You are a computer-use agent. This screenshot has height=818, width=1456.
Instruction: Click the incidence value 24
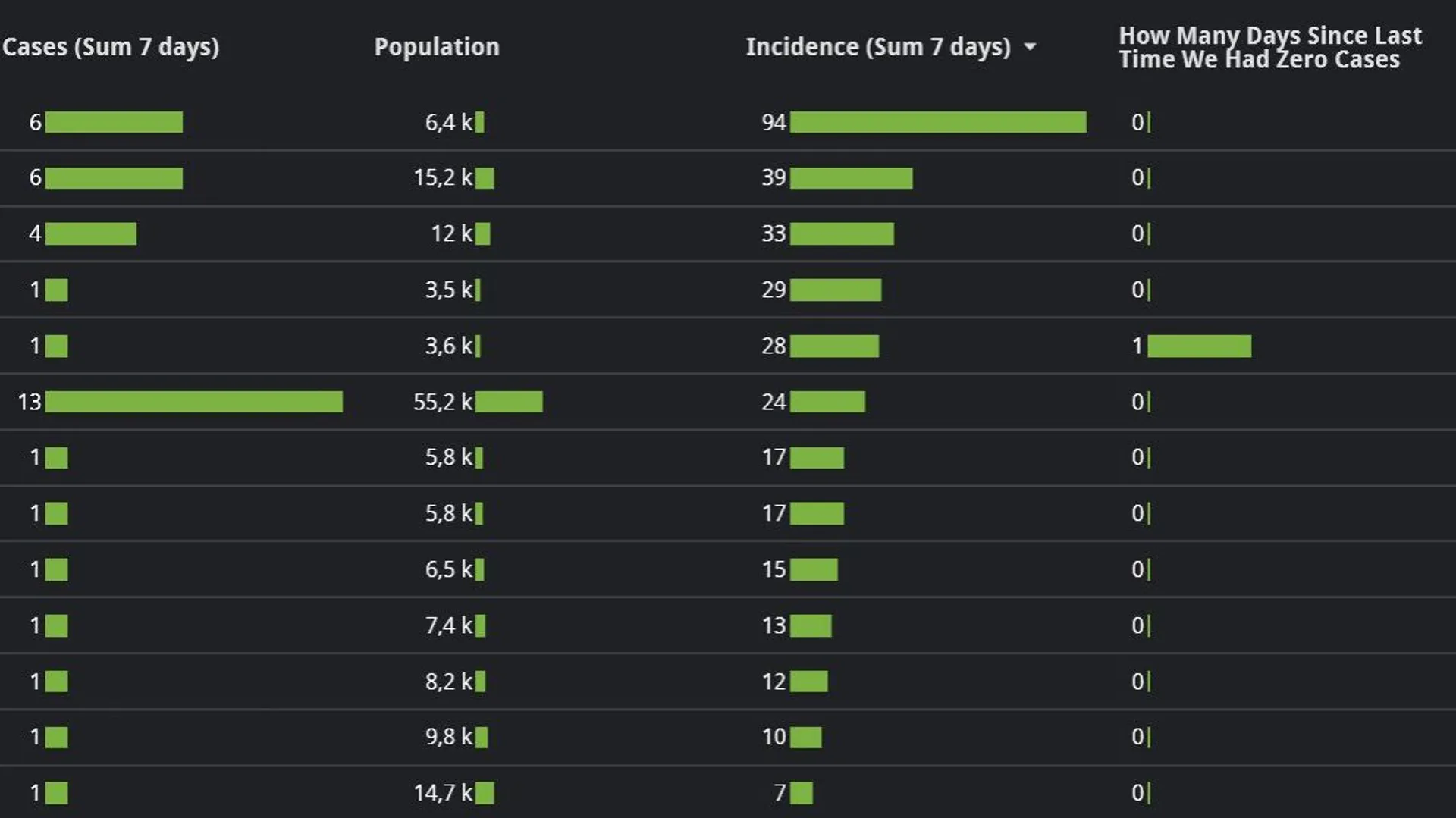point(773,402)
